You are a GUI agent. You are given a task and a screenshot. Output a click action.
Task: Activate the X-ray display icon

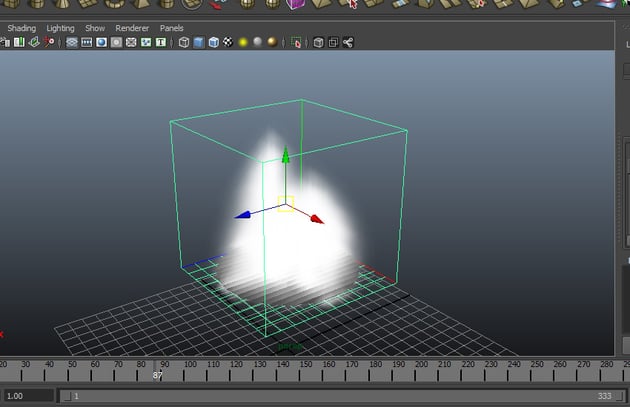(319, 43)
